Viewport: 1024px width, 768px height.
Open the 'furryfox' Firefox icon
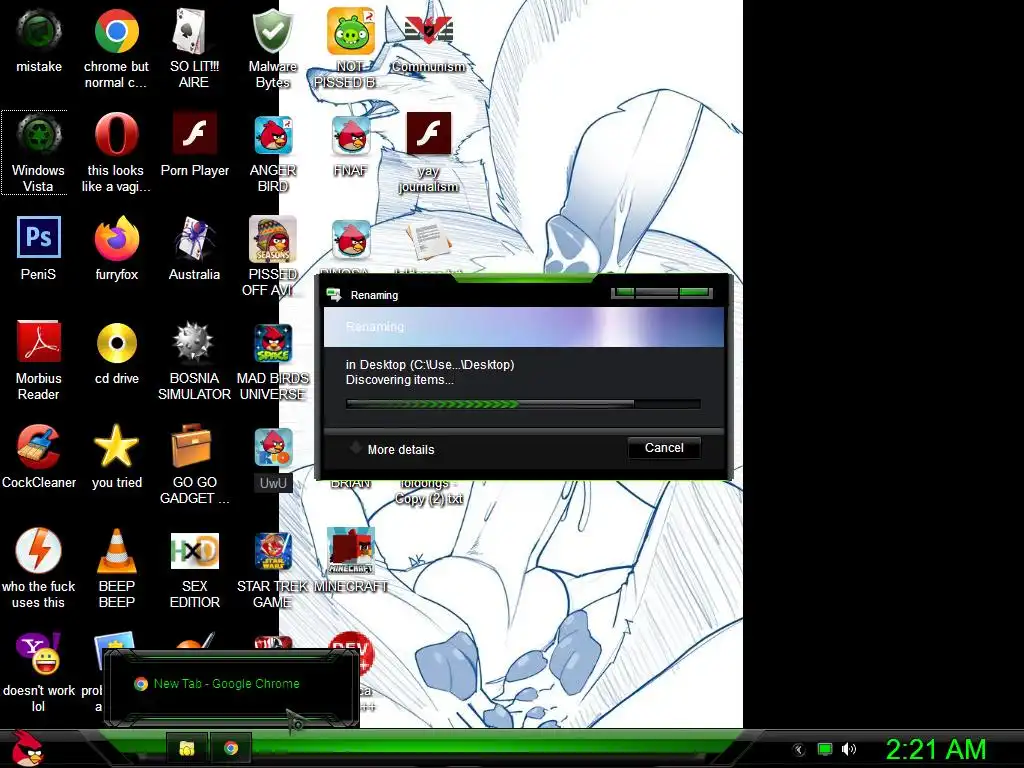click(116, 239)
